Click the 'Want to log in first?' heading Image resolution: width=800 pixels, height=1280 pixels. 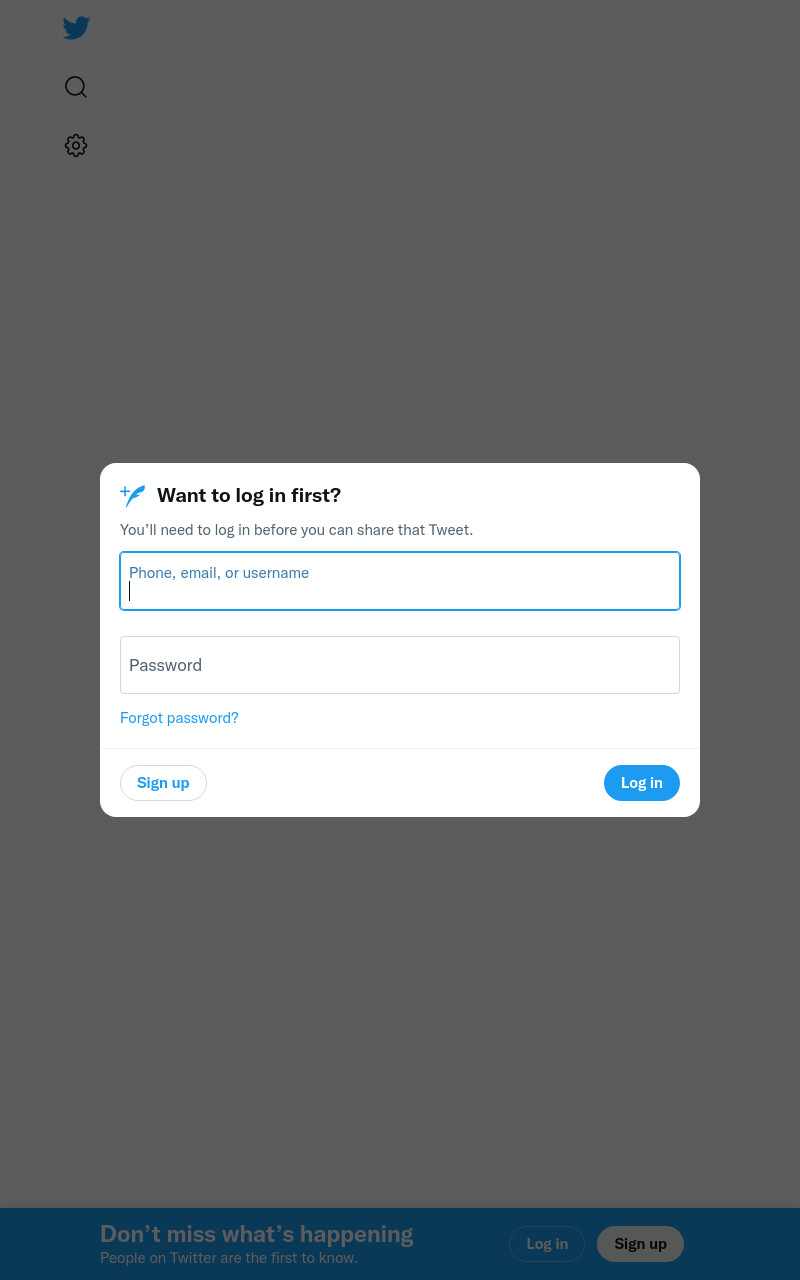(x=249, y=495)
